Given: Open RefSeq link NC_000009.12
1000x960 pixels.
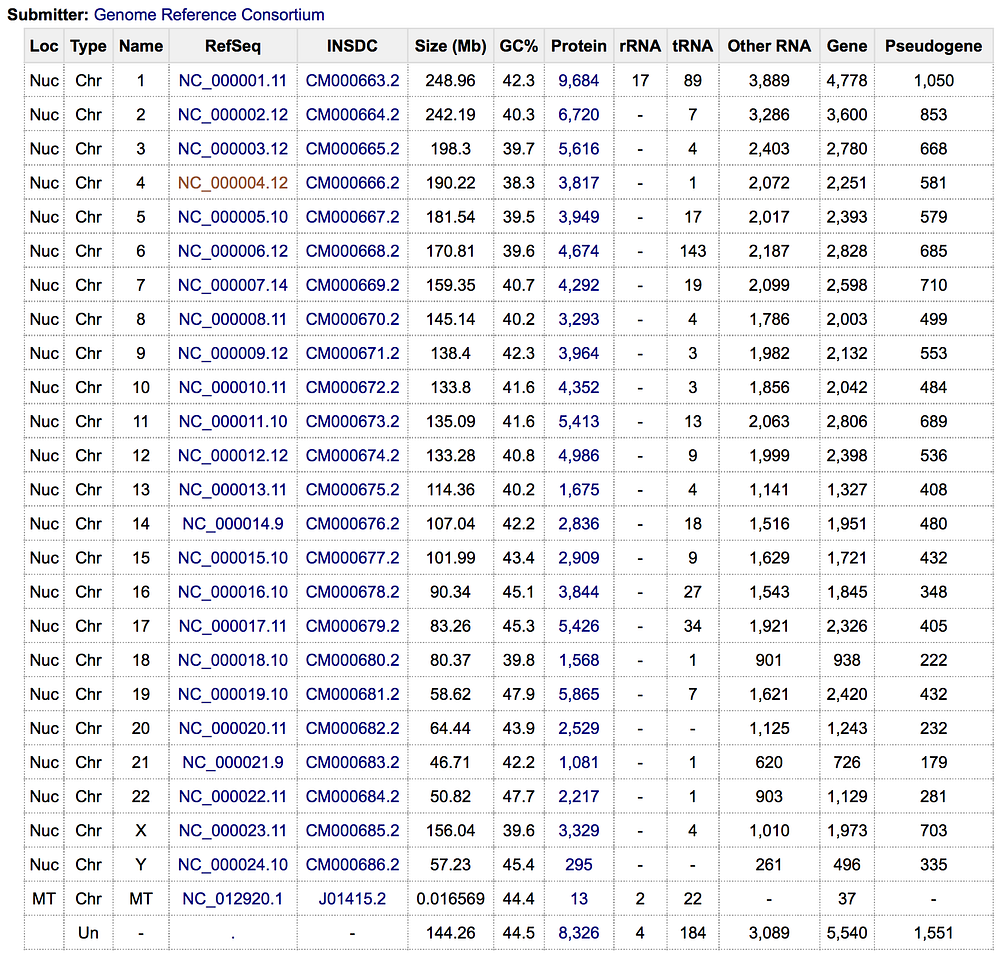Looking at the screenshot, I should (x=233, y=353).
